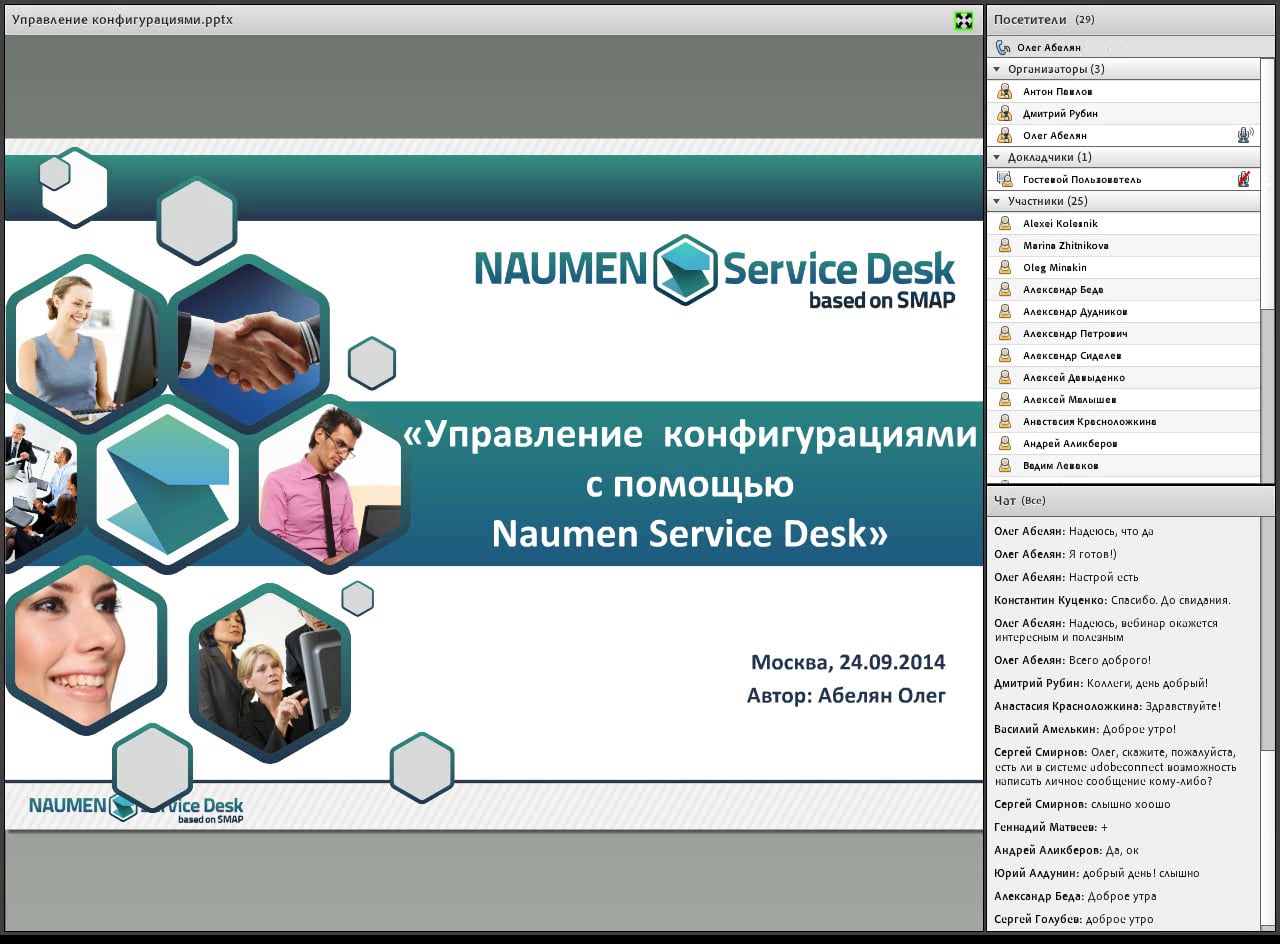This screenshot has width=1280, height=944.
Task: Click the Управление конфигурациями.pptx share pod title
Action: coord(122,19)
